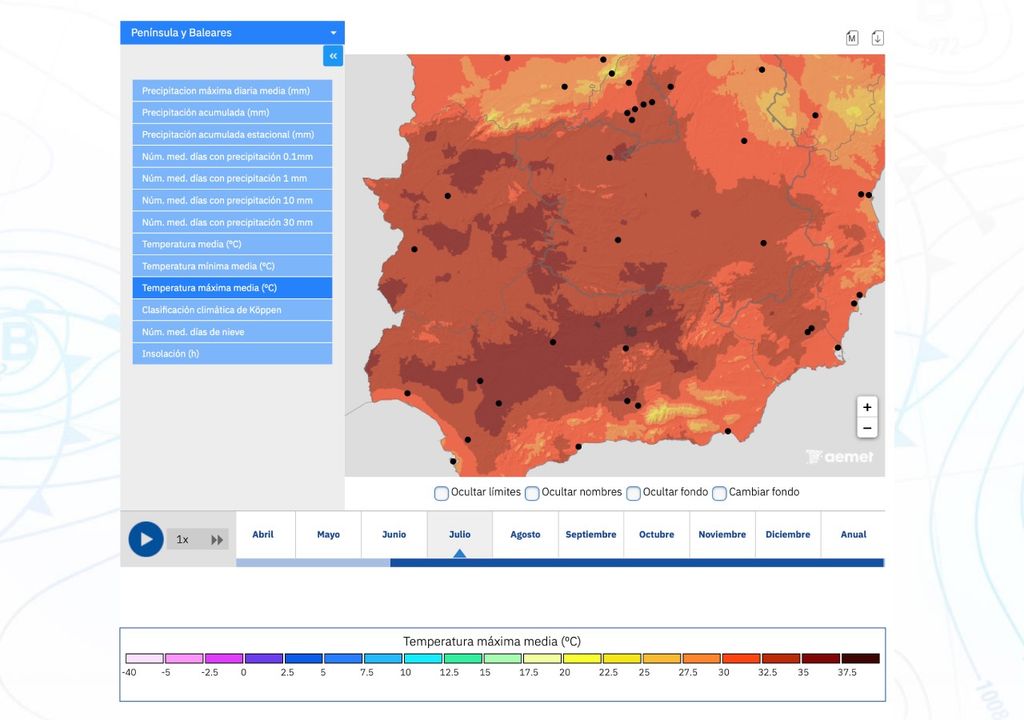Select Insolación (h) layer
Viewport: 1024px width, 720px height.
[232, 353]
